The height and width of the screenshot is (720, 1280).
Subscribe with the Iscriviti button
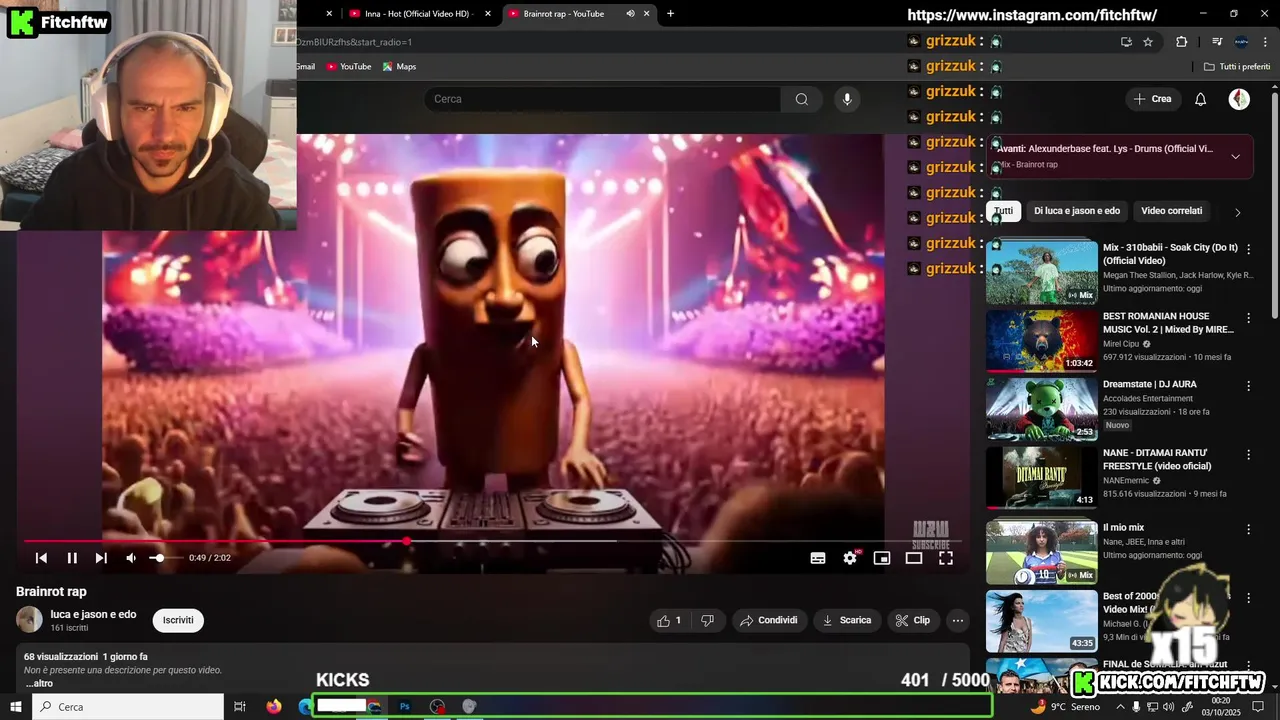(x=178, y=620)
